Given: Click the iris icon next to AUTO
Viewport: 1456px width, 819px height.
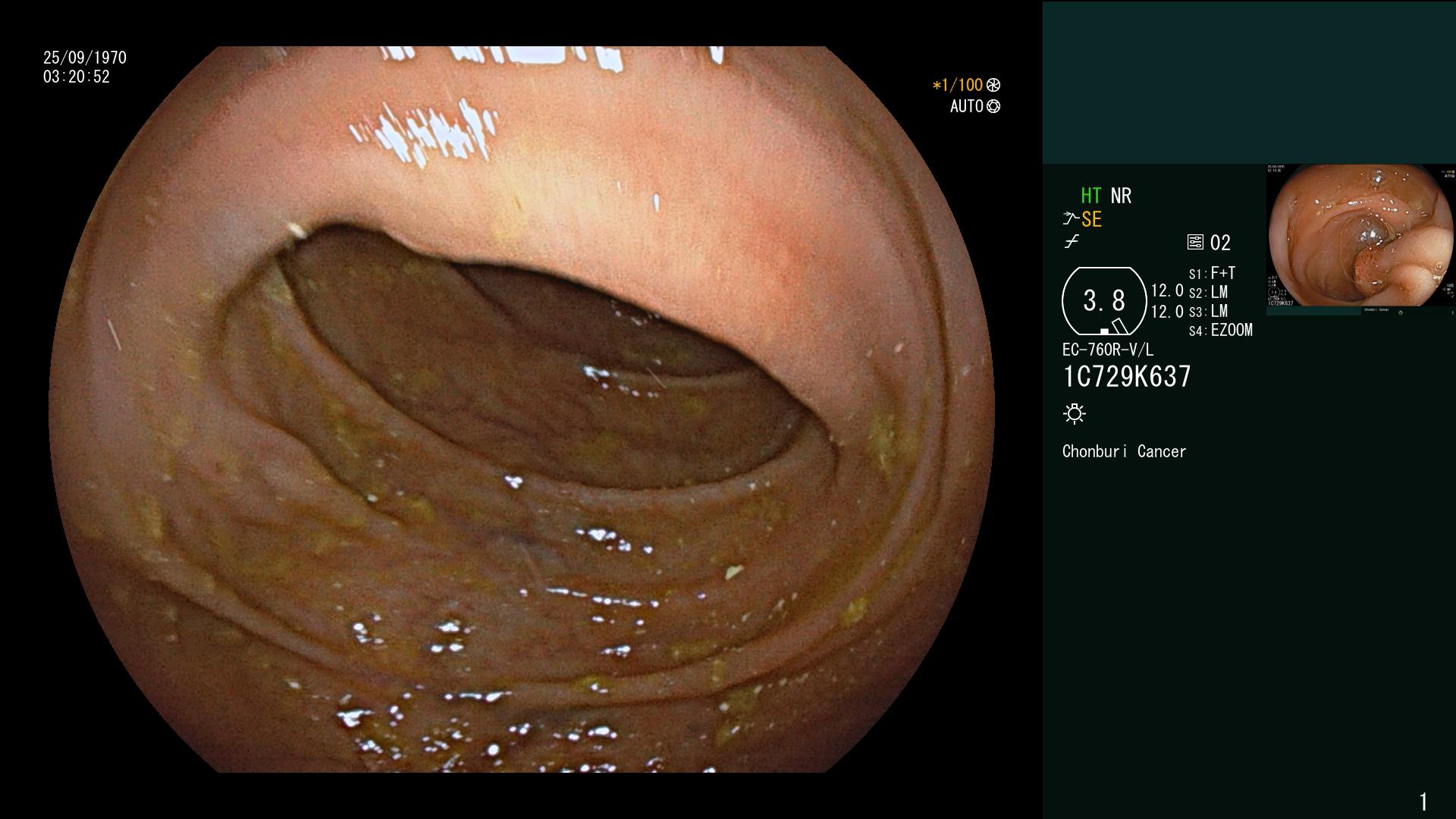Looking at the screenshot, I should [x=993, y=106].
